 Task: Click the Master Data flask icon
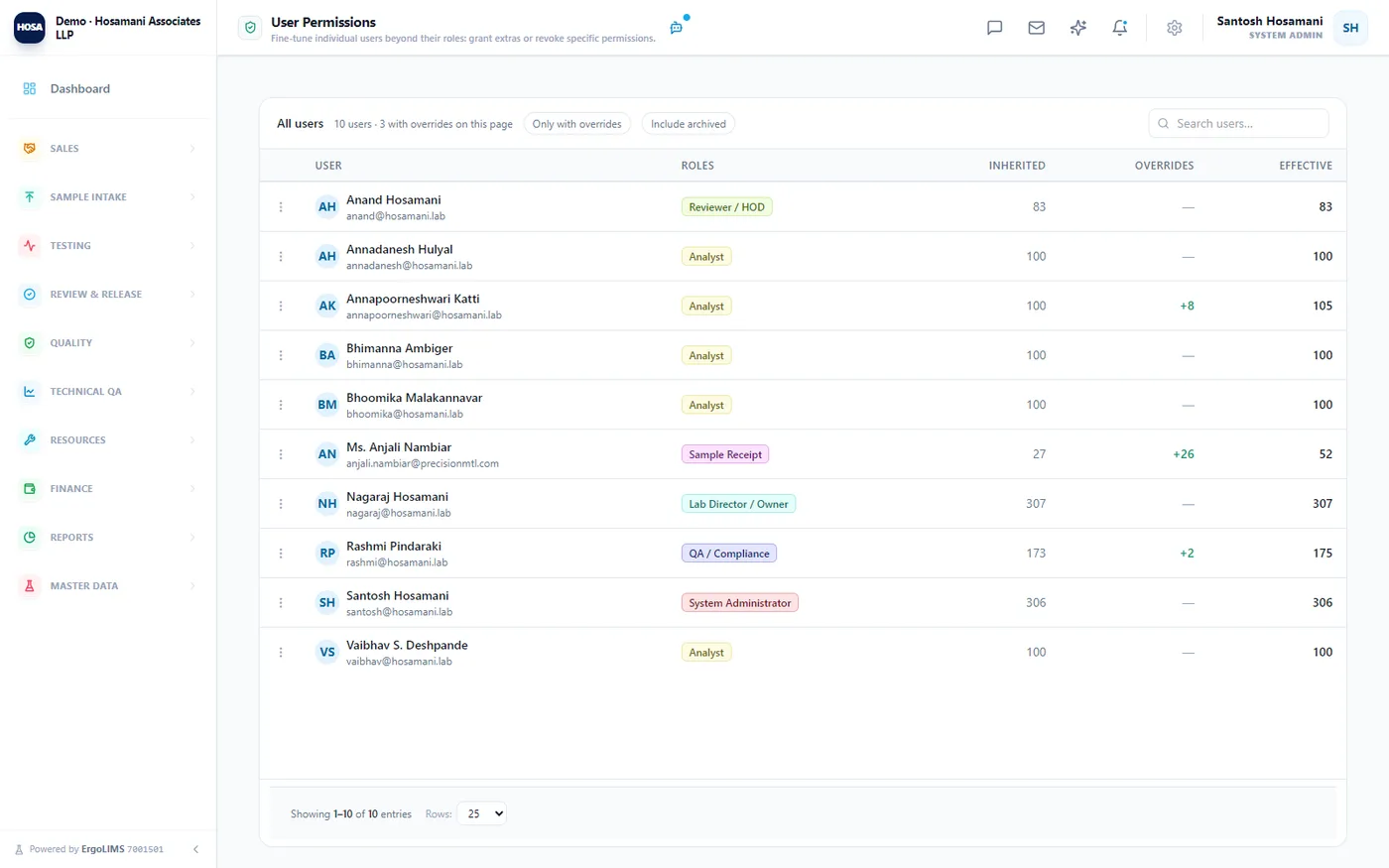click(x=30, y=585)
